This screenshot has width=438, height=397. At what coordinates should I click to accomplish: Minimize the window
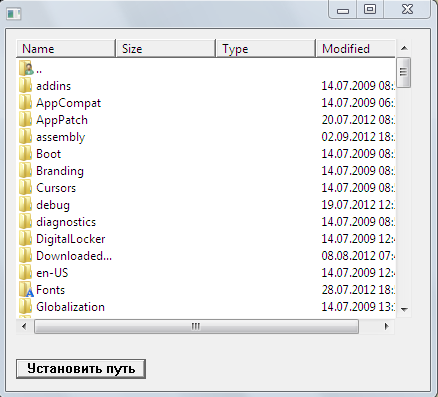click(x=343, y=9)
